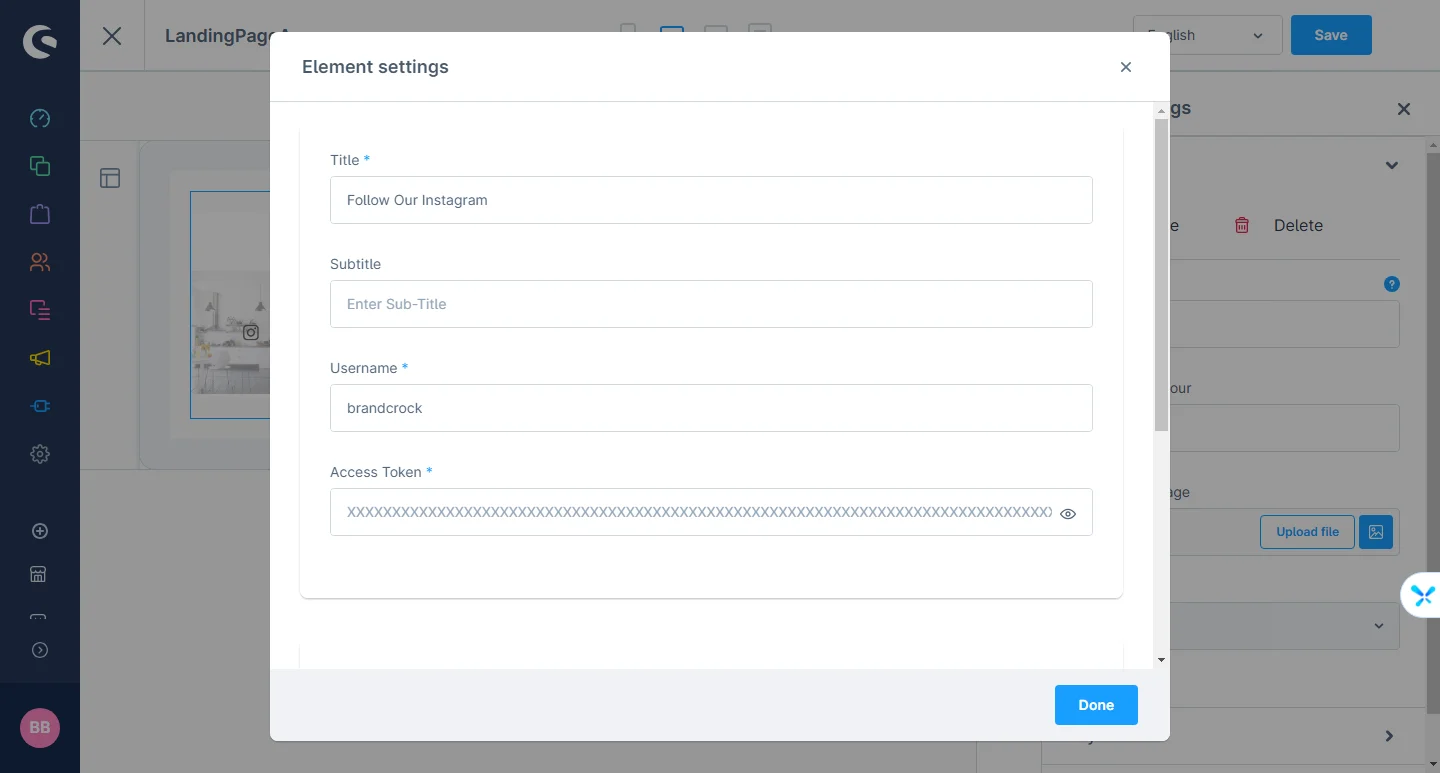This screenshot has height=773, width=1440.
Task: Expand the collapsed sidebar with the arrow icon
Action: click(x=40, y=650)
